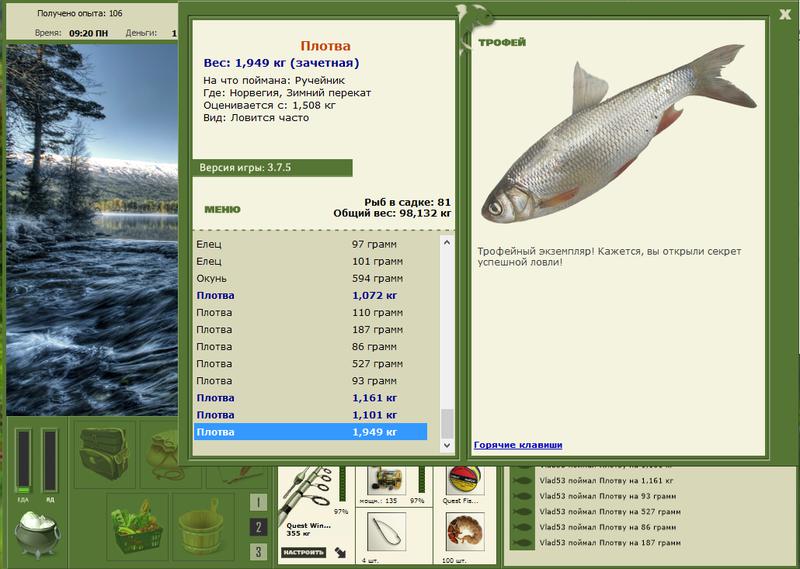
Task: Click fish icon beside the 187 грамм log entry
Action: point(521,543)
